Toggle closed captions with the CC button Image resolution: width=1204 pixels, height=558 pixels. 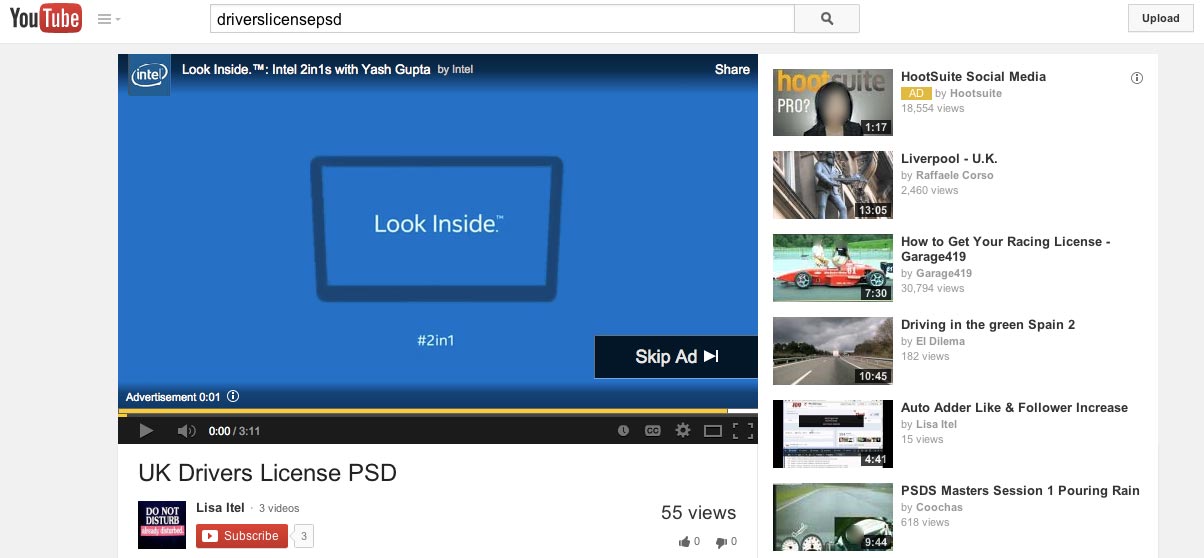(x=652, y=431)
